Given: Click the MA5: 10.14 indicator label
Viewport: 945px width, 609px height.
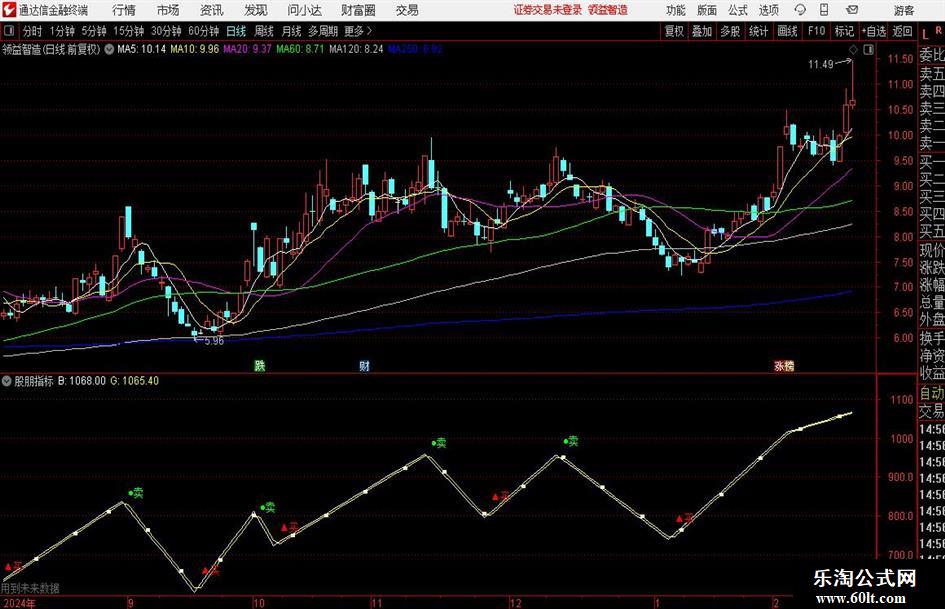Looking at the screenshot, I should click(x=141, y=49).
